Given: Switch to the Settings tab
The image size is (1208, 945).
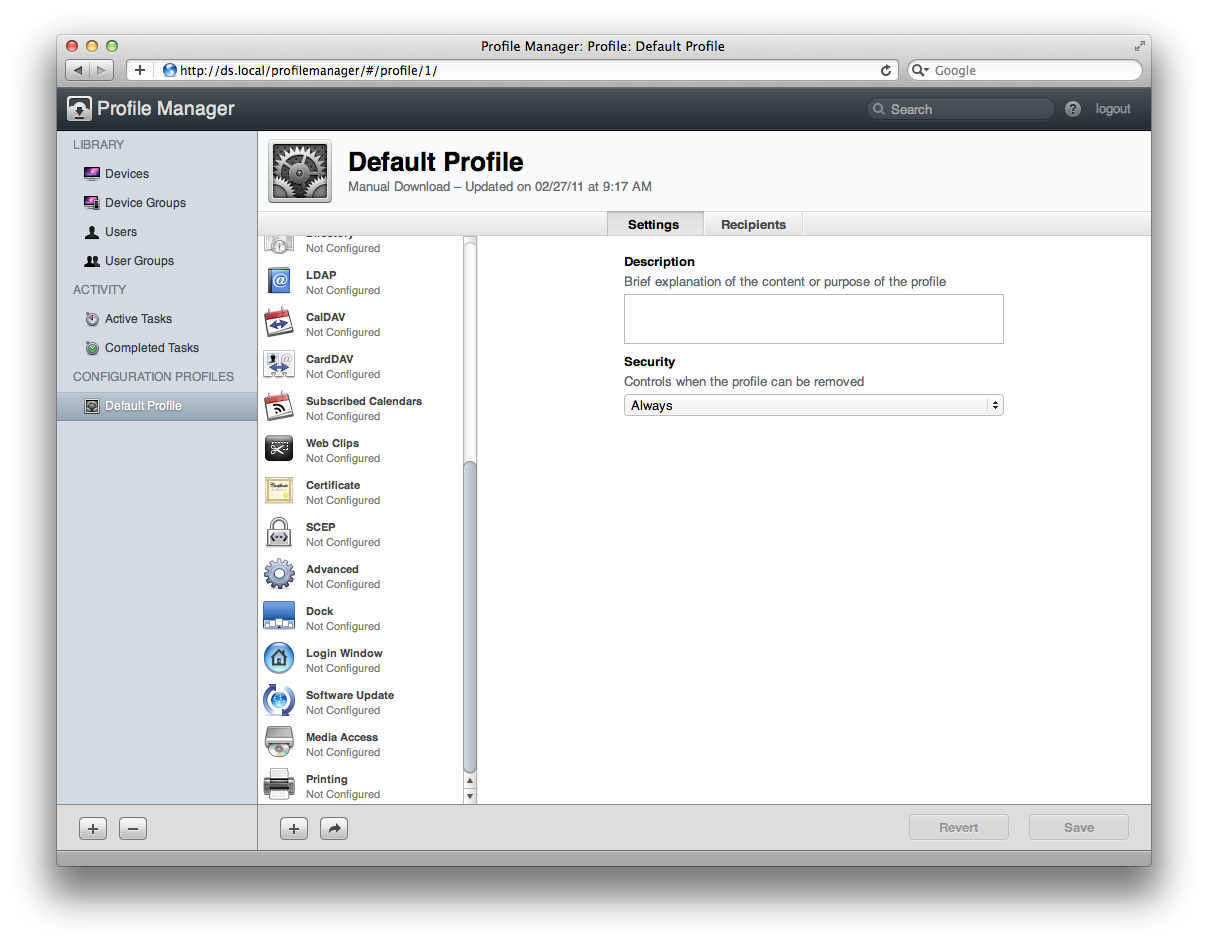Looking at the screenshot, I should pos(654,224).
